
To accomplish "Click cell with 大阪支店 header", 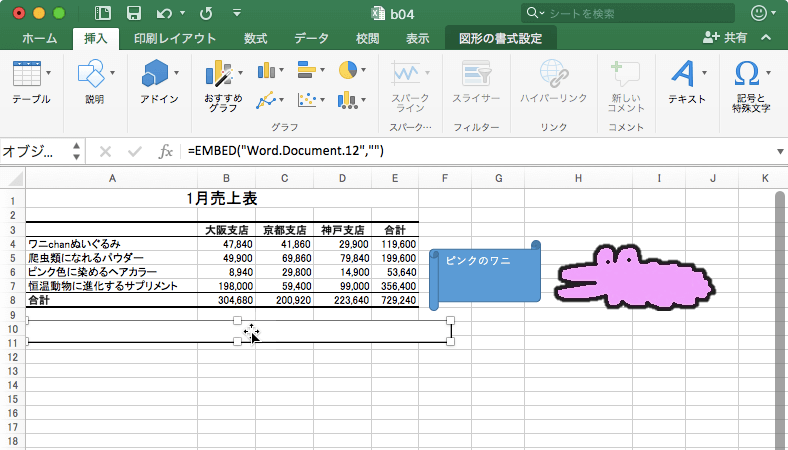I will click(x=227, y=230).
